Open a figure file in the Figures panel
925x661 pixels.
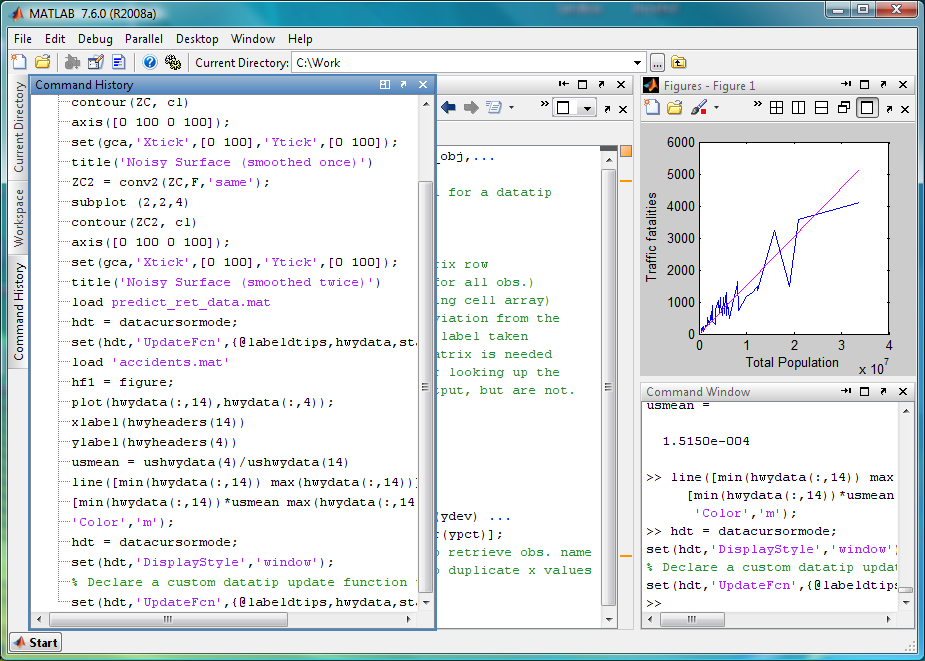click(675, 107)
